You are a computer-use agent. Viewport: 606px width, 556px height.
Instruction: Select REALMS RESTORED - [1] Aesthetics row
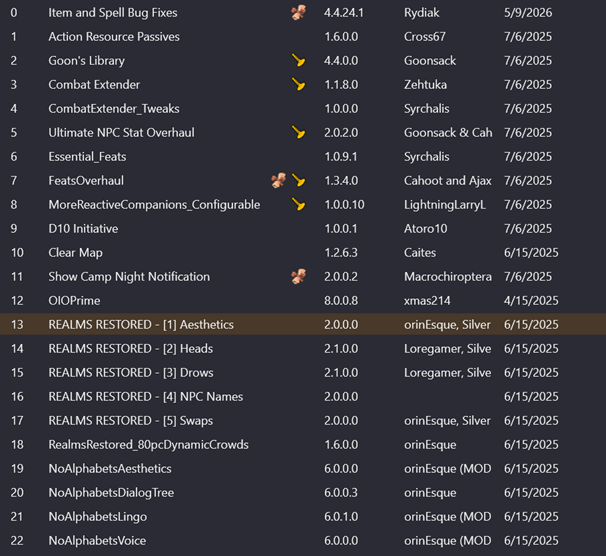pos(303,324)
